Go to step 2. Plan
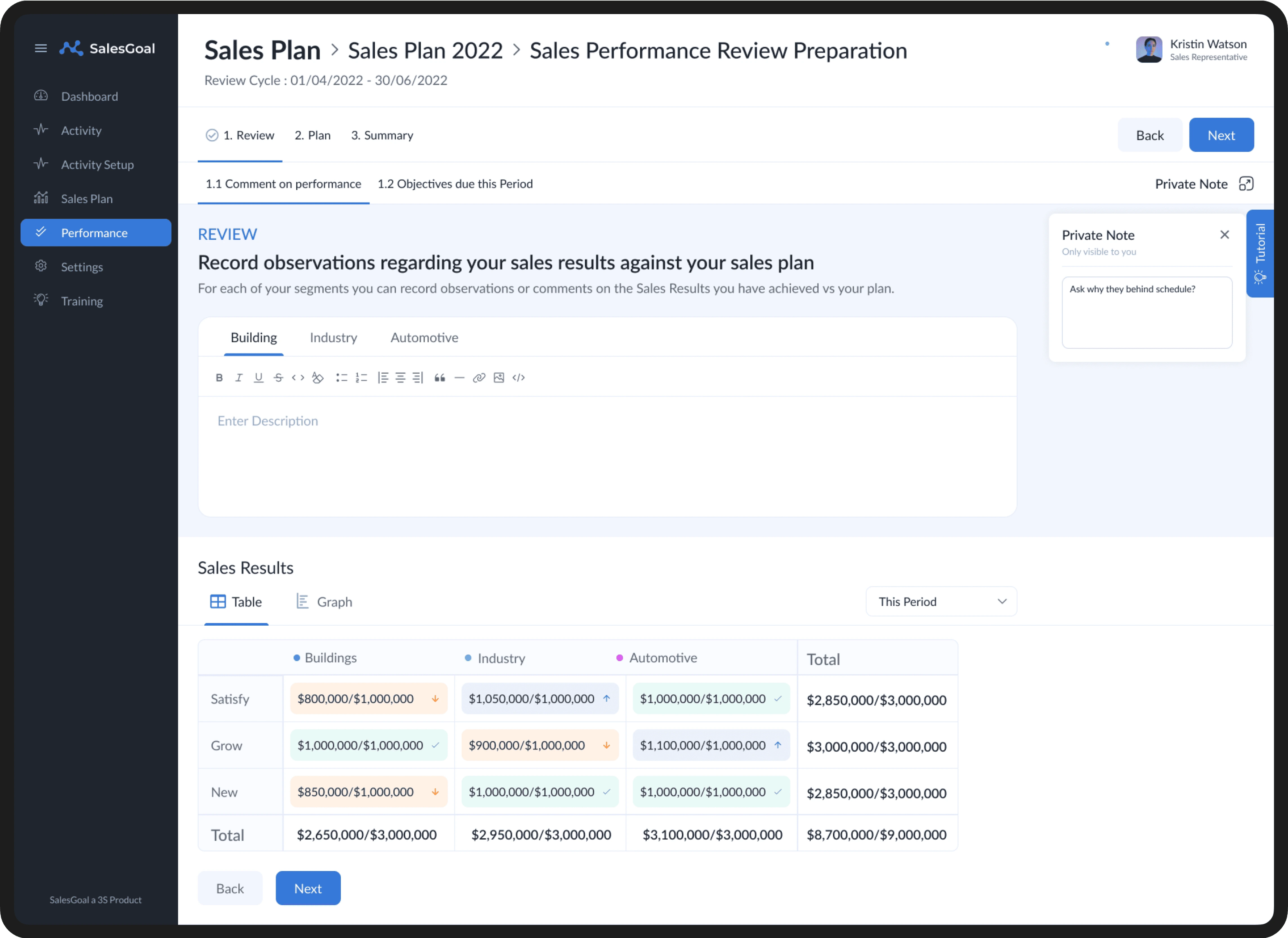1288x938 pixels. pyautogui.click(x=312, y=135)
